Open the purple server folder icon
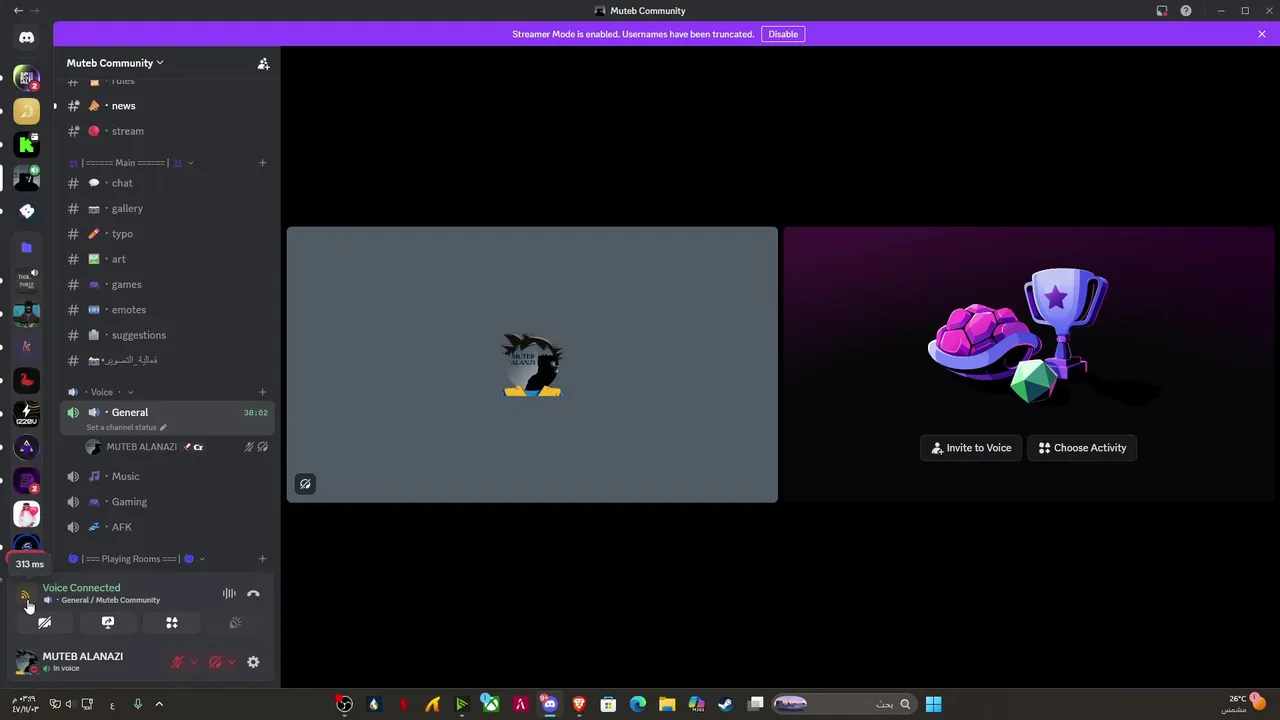1280x720 pixels. tap(27, 247)
